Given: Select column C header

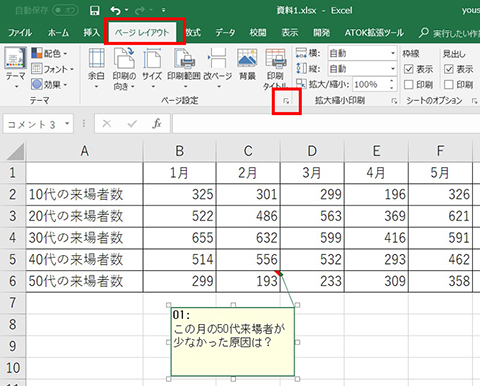Looking at the screenshot, I should (x=248, y=151).
